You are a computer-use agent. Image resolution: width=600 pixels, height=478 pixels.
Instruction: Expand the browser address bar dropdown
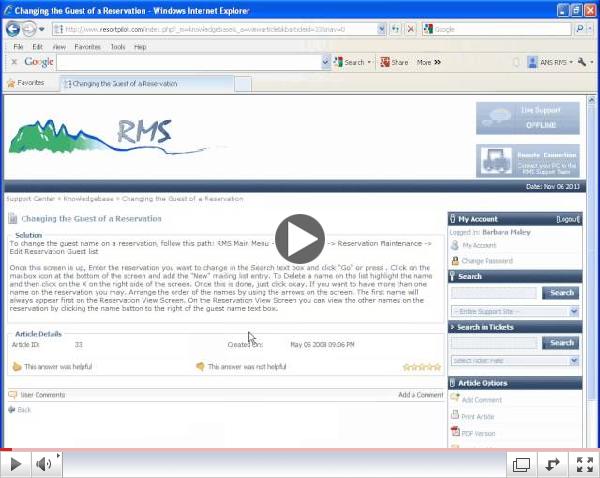(x=382, y=29)
